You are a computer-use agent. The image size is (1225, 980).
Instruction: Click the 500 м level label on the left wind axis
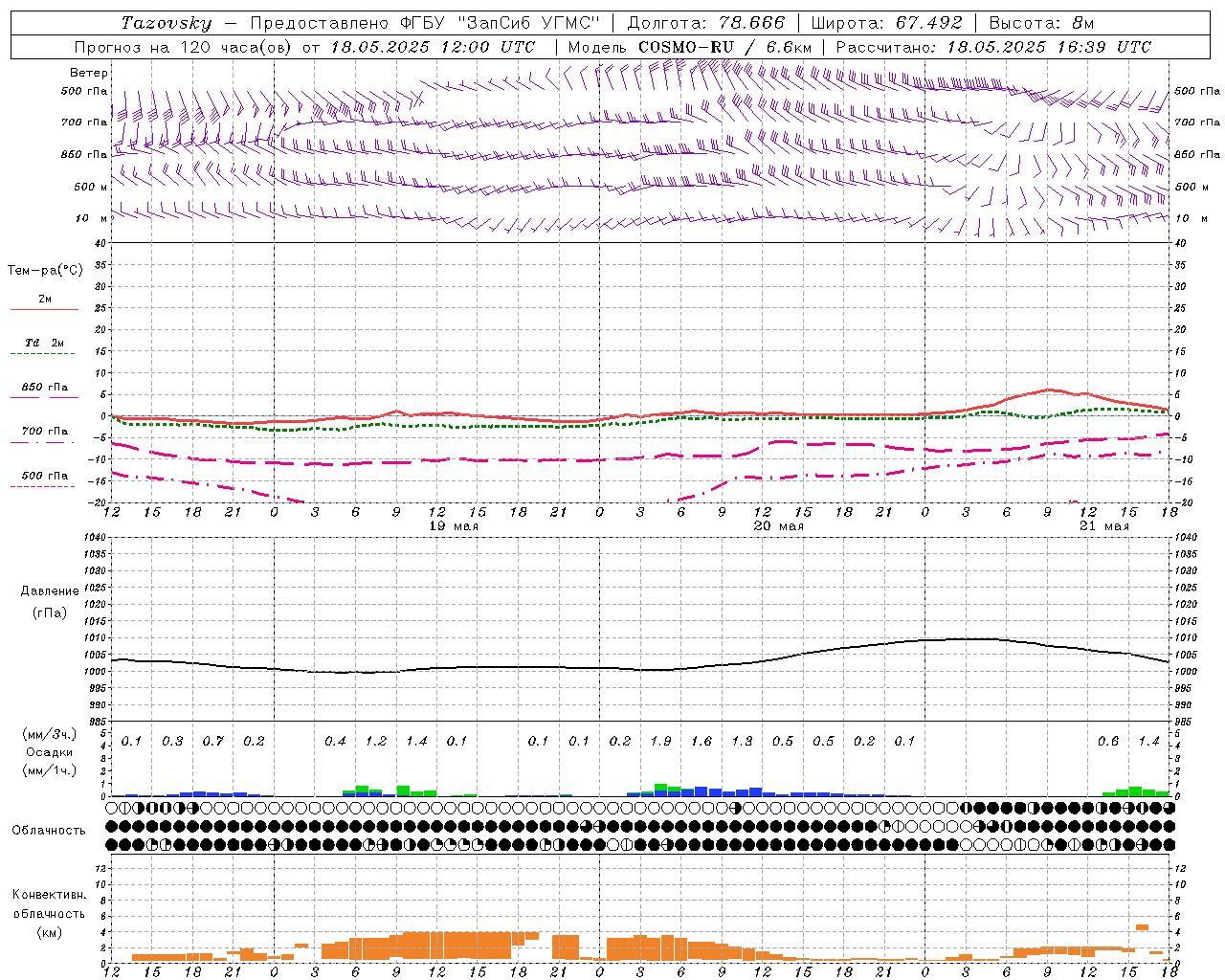tap(91, 187)
